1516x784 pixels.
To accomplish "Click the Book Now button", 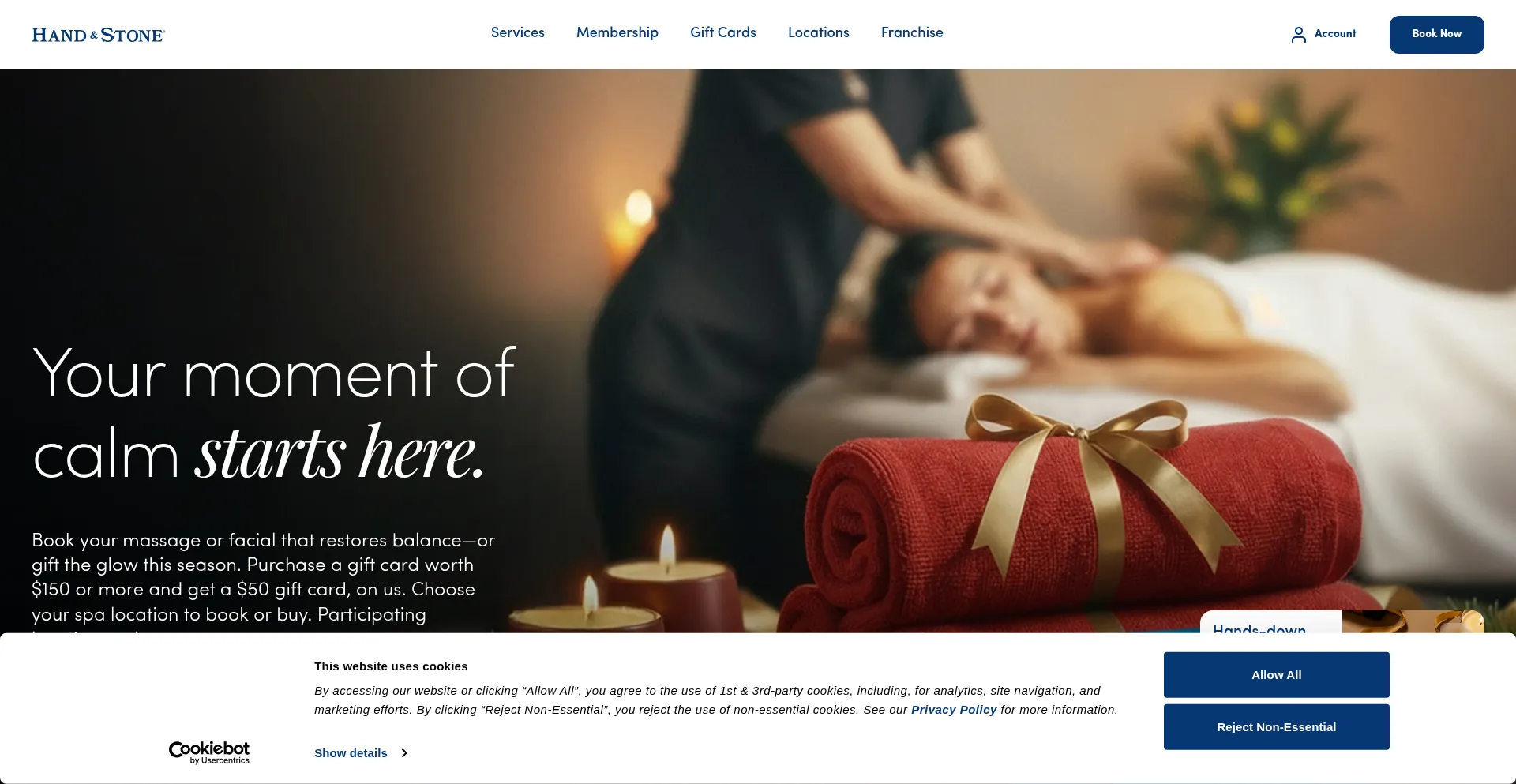I will point(1437,35).
